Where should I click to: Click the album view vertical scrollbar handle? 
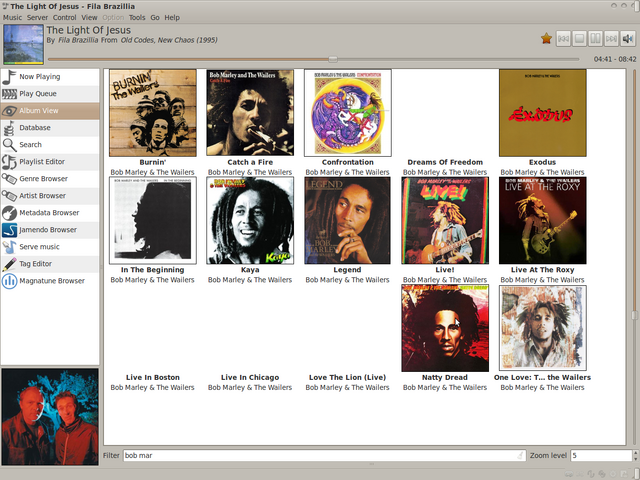tap(634, 315)
